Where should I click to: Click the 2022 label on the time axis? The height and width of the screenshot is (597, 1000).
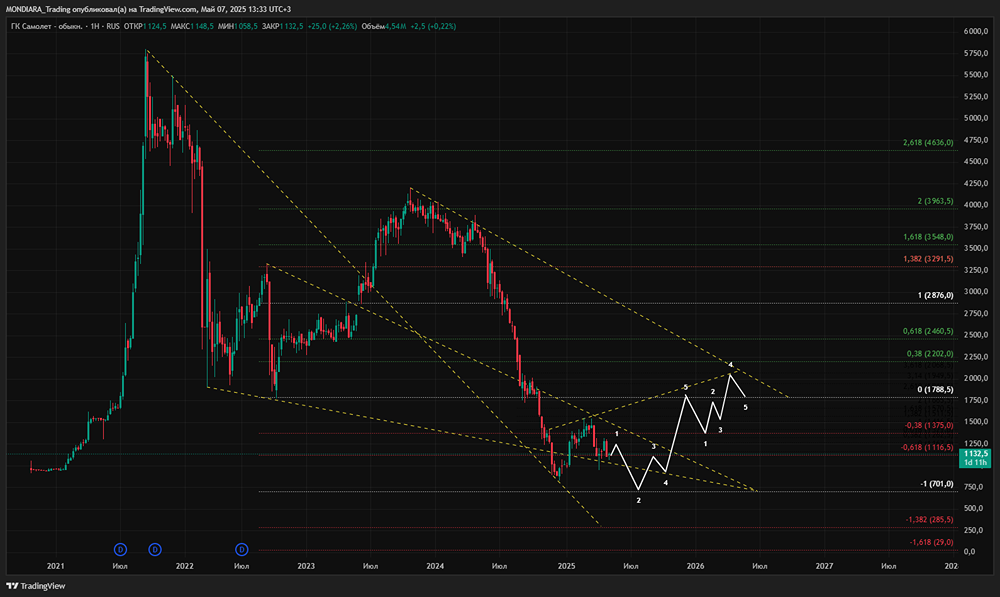click(x=184, y=566)
